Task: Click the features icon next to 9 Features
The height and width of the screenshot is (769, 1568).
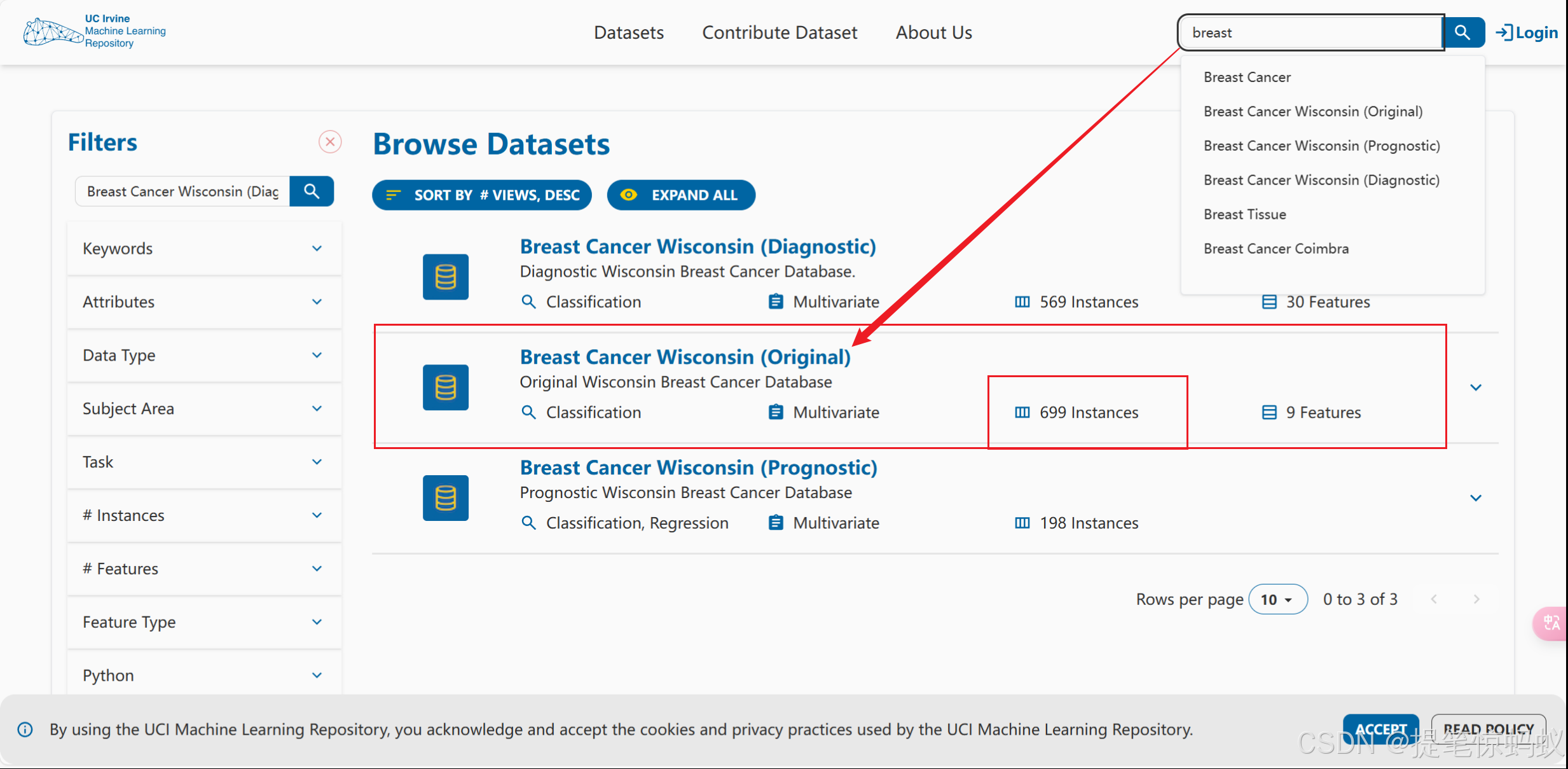Action: coord(1269,412)
